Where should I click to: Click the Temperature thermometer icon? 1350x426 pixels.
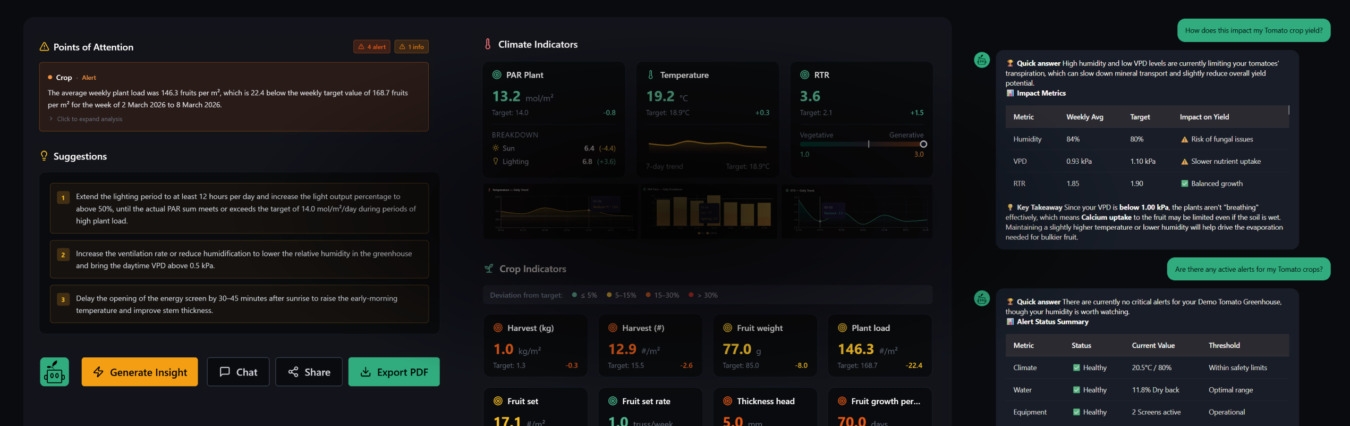point(650,75)
